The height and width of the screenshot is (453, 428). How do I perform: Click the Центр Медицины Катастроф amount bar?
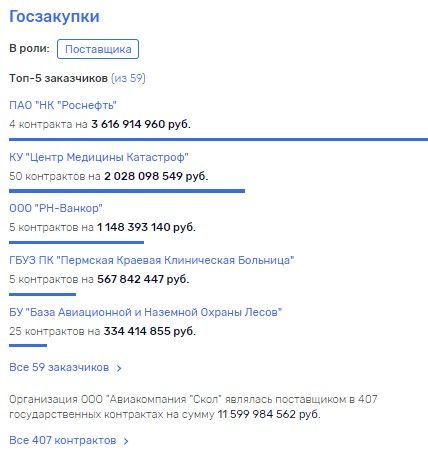(127, 191)
